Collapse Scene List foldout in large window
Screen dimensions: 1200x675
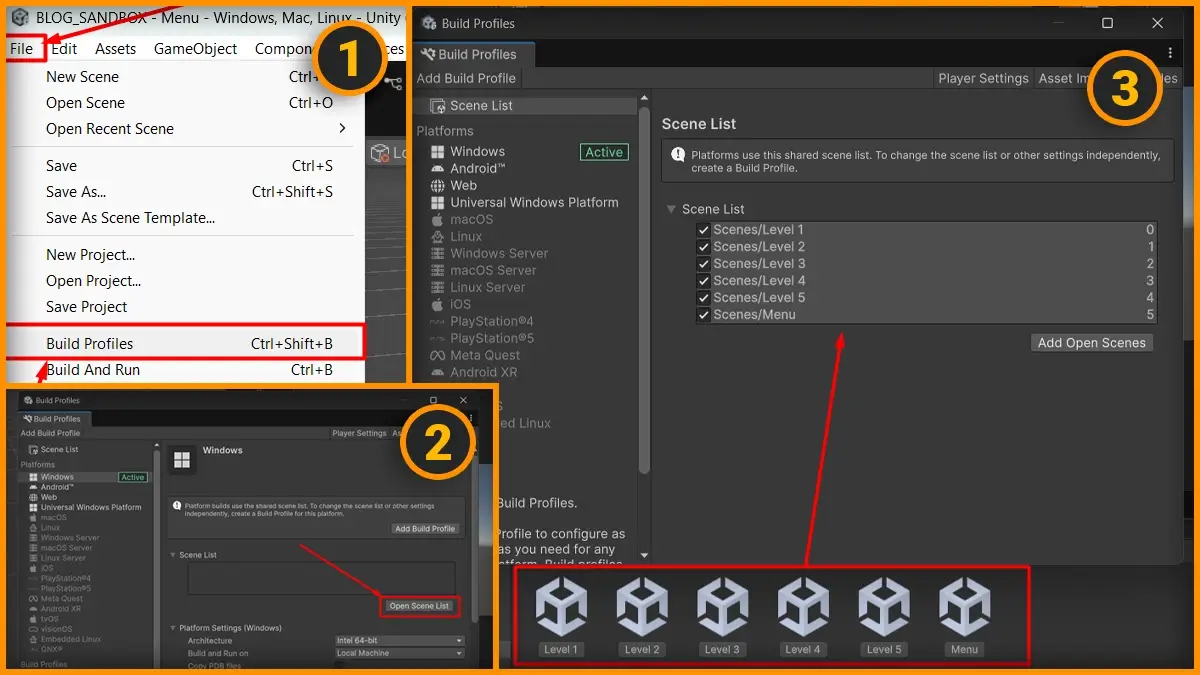click(x=672, y=209)
